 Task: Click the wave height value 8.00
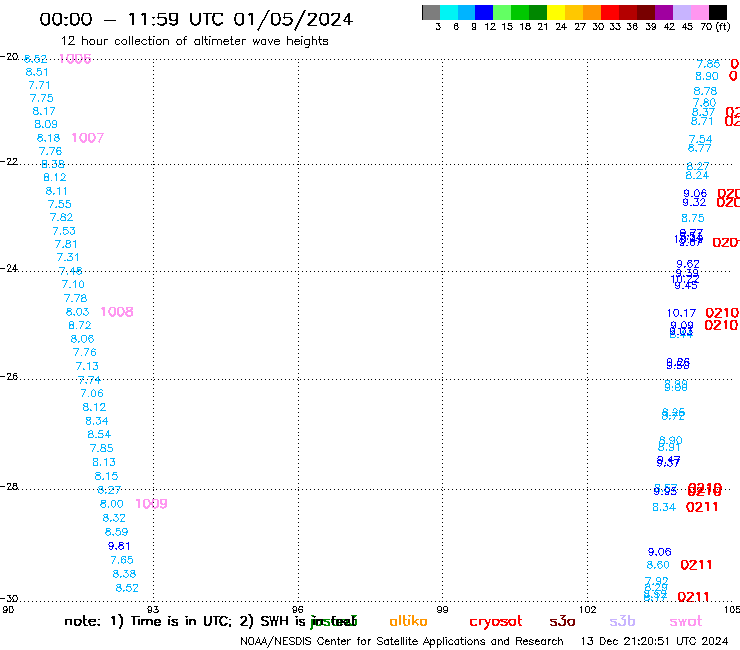tap(111, 505)
